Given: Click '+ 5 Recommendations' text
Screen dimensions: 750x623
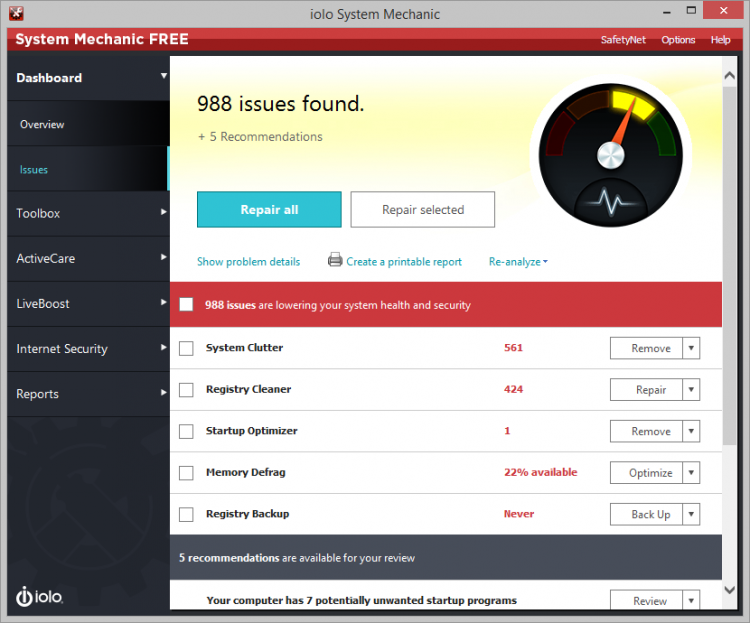Looking at the screenshot, I should click(260, 137).
